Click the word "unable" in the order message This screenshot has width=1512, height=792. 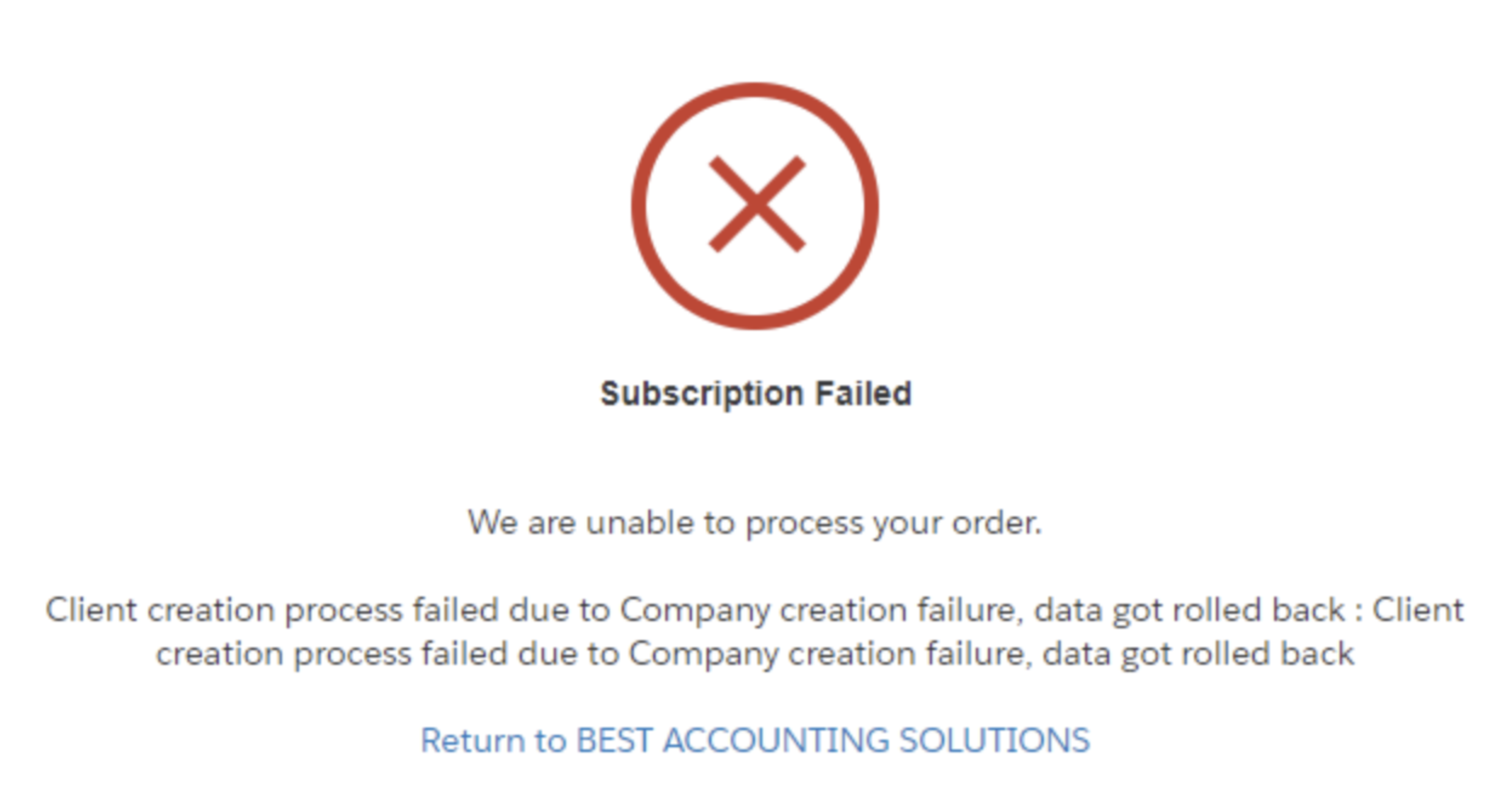point(639,523)
